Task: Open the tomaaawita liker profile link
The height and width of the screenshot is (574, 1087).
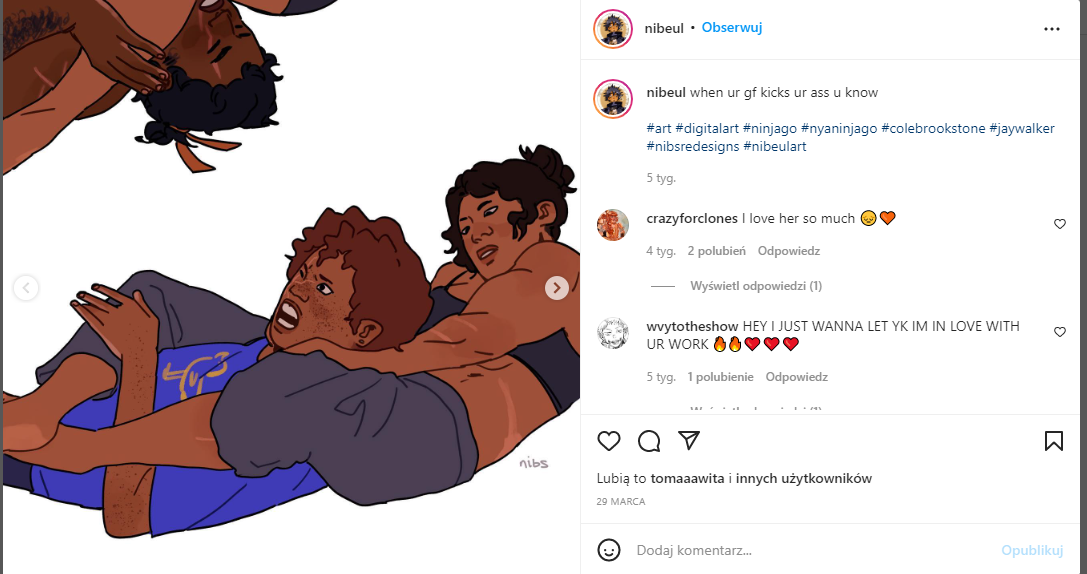Action: tap(688, 478)
